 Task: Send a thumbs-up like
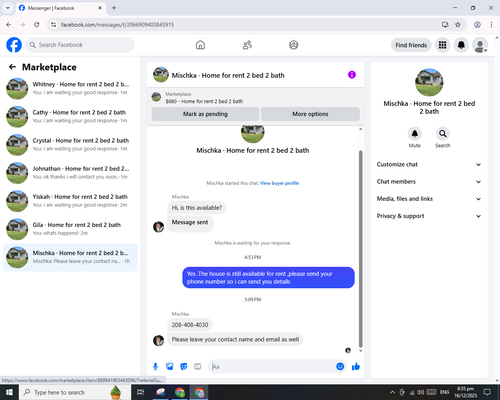pos(356,367)
